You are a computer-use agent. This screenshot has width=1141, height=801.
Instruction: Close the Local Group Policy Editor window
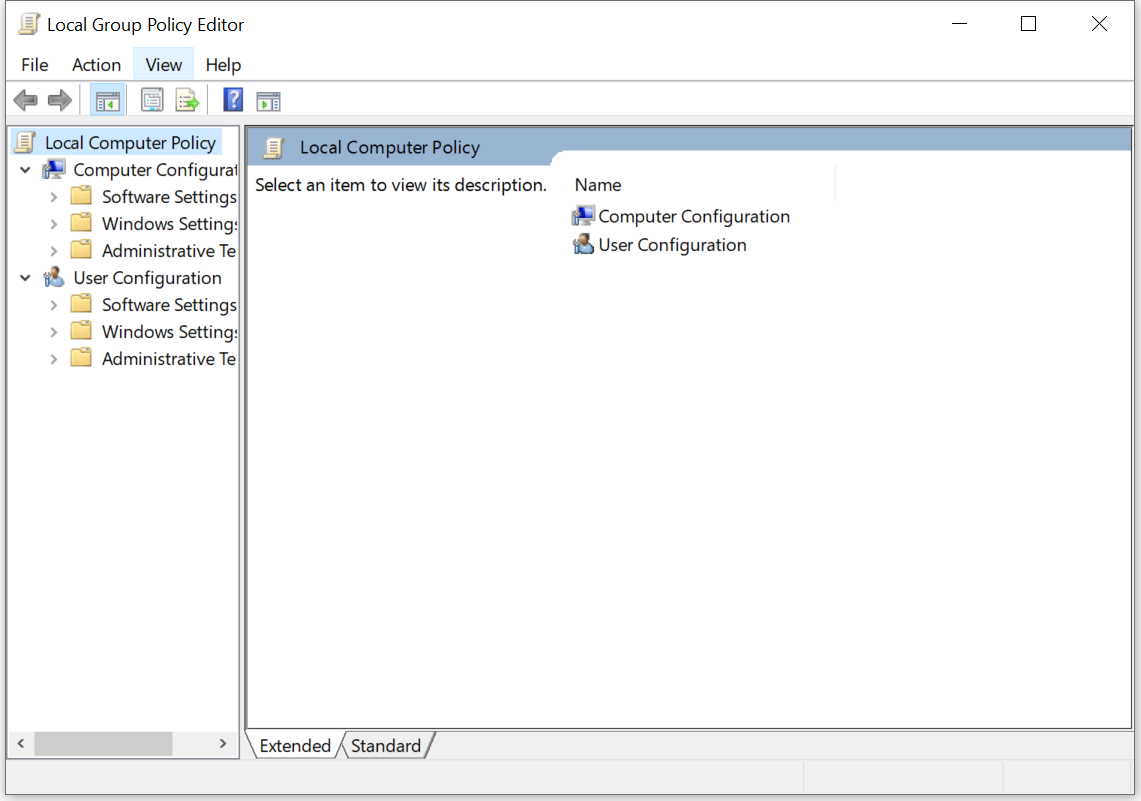click(x=1099, y=24)
